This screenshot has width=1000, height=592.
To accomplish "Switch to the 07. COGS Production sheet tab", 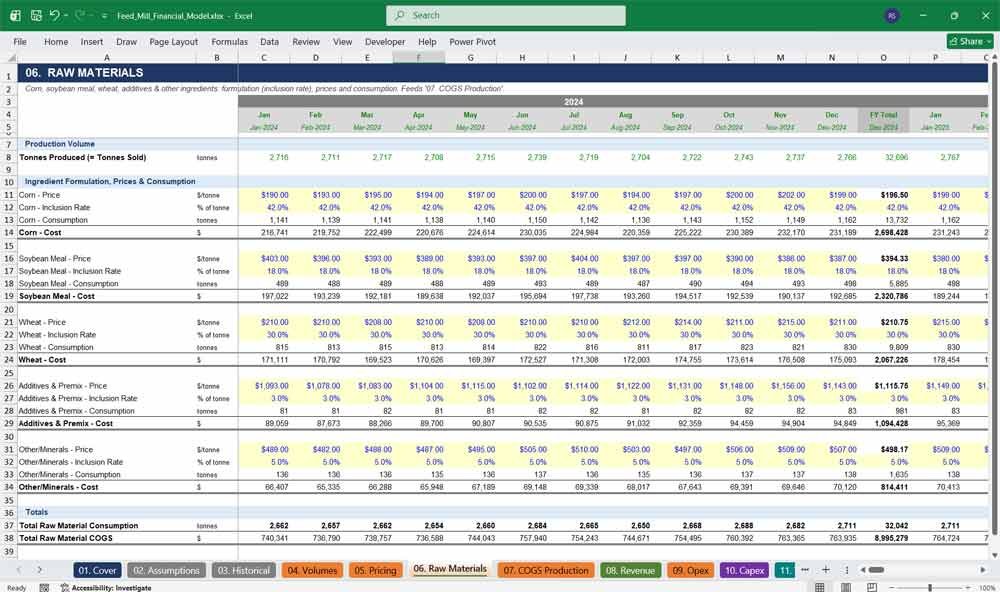I will click(546, 570).
